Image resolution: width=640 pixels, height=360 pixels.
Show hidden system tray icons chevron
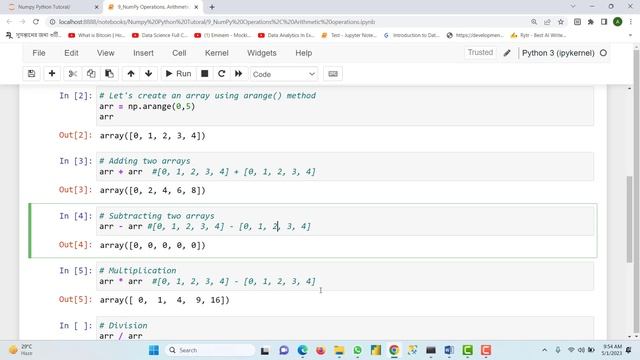click(x=544, y=350)
